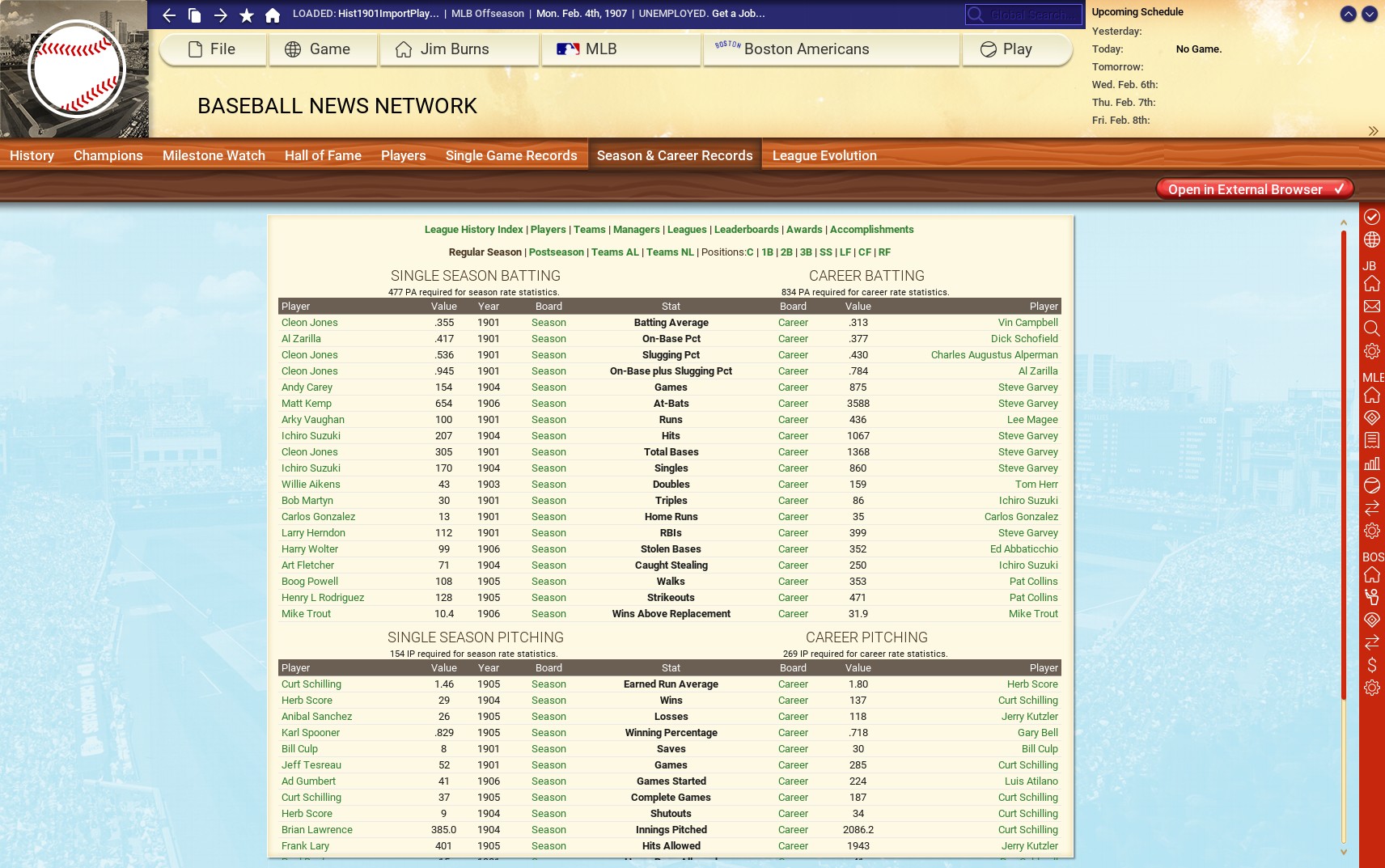
Task: Open the MLB section home icon
Action: (x=1372, y=395)
